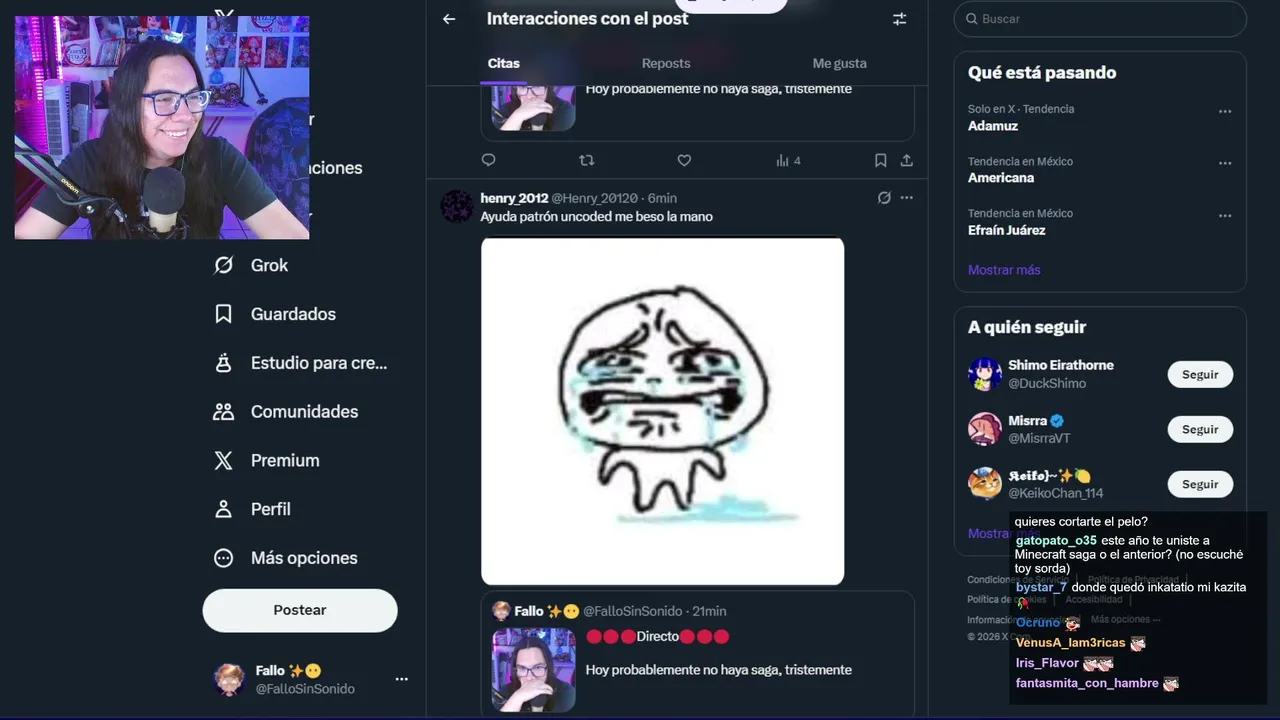Follow Shimo Eirathorne
Image resolution: width=1280 pixels, height=720 pixels.
(x=1200, y=374)
